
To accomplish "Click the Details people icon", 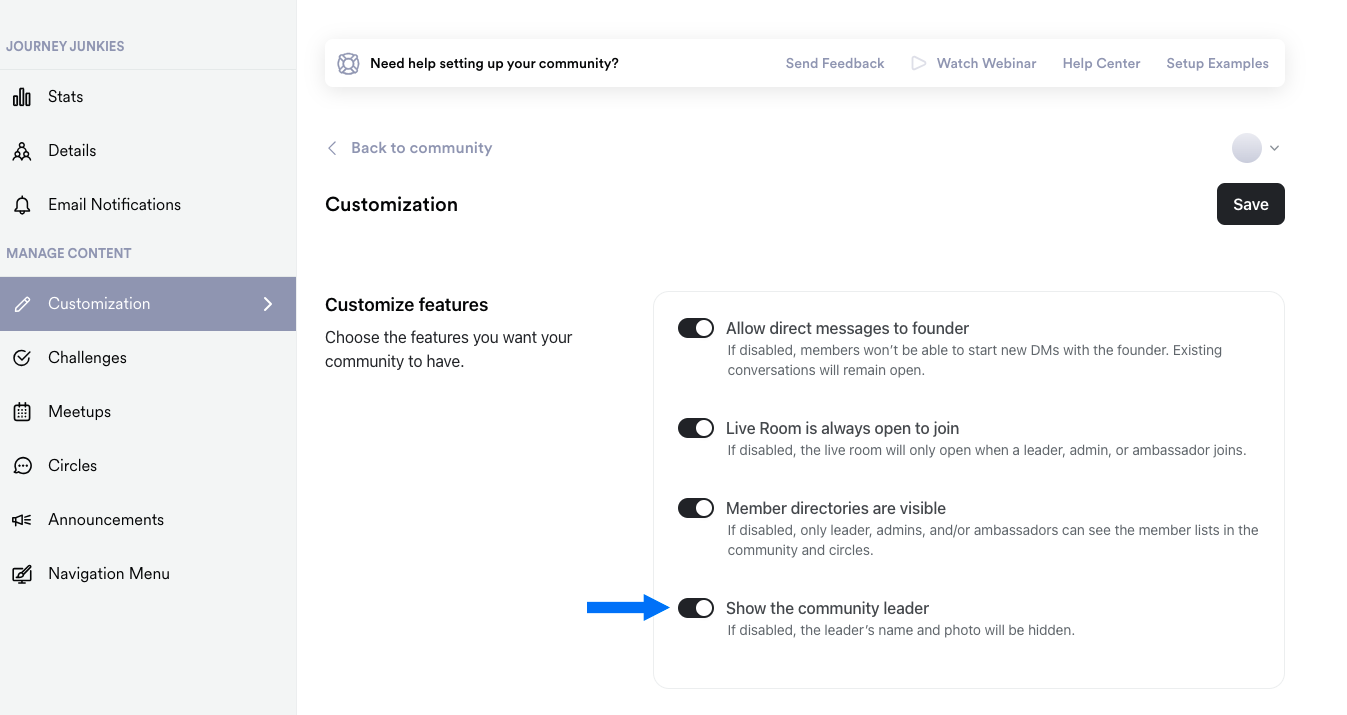I will click(x=21, y=151).
